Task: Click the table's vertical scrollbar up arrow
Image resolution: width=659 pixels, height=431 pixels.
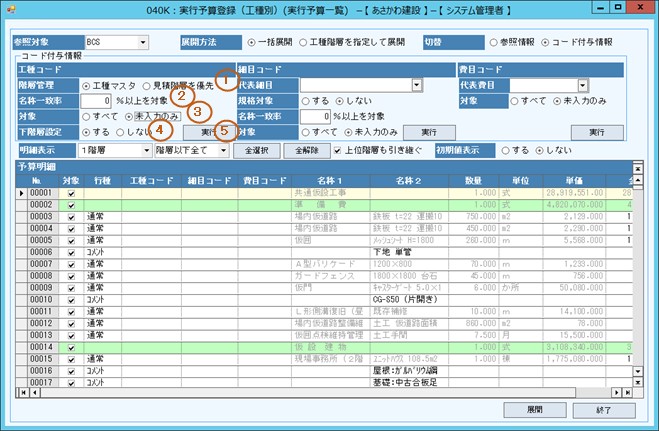Action: click(639, 180)
